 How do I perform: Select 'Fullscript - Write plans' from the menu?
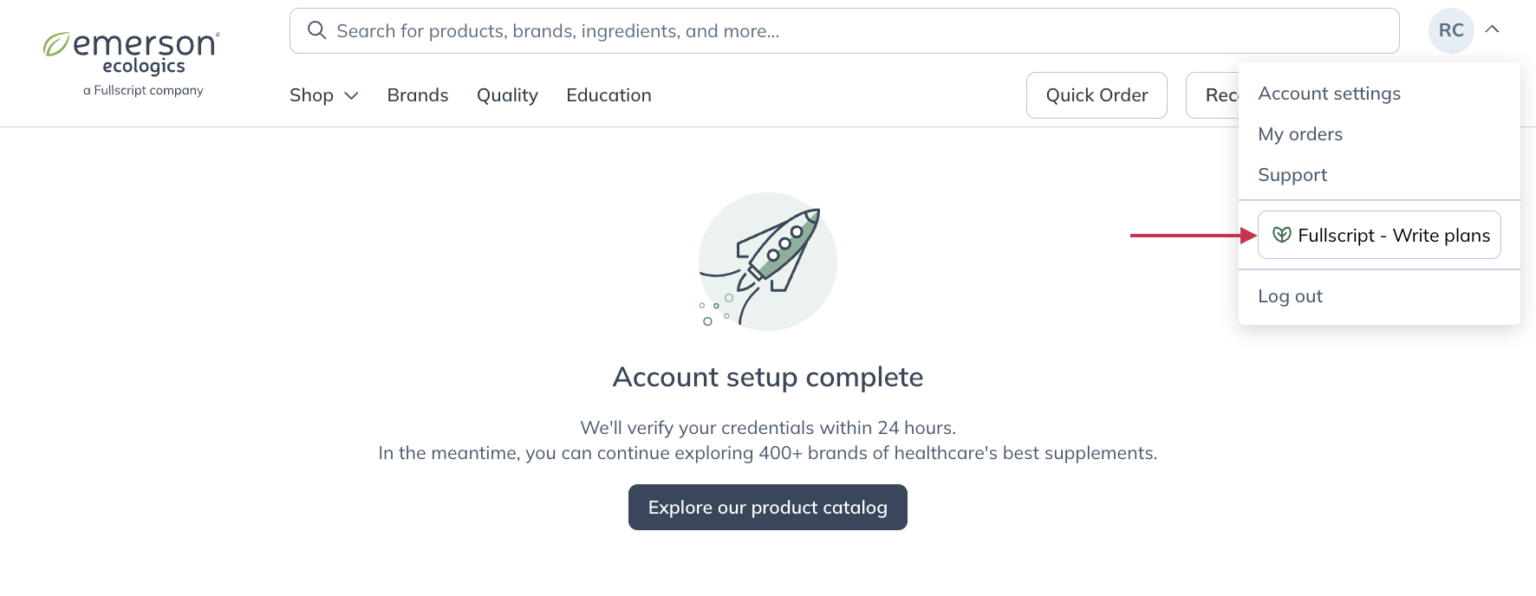[x=1379, y=234]
